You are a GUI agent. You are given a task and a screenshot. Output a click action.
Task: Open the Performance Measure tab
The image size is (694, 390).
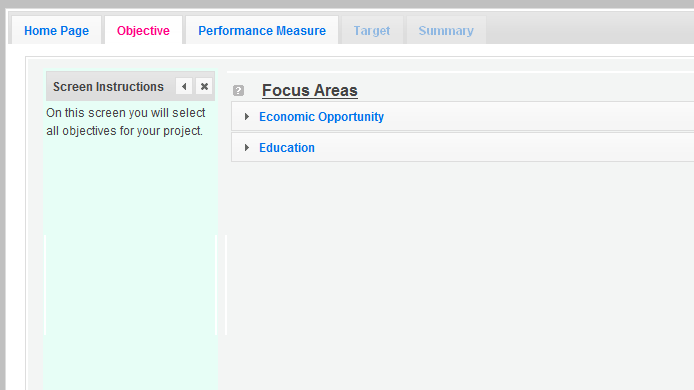tap(262, 30)
